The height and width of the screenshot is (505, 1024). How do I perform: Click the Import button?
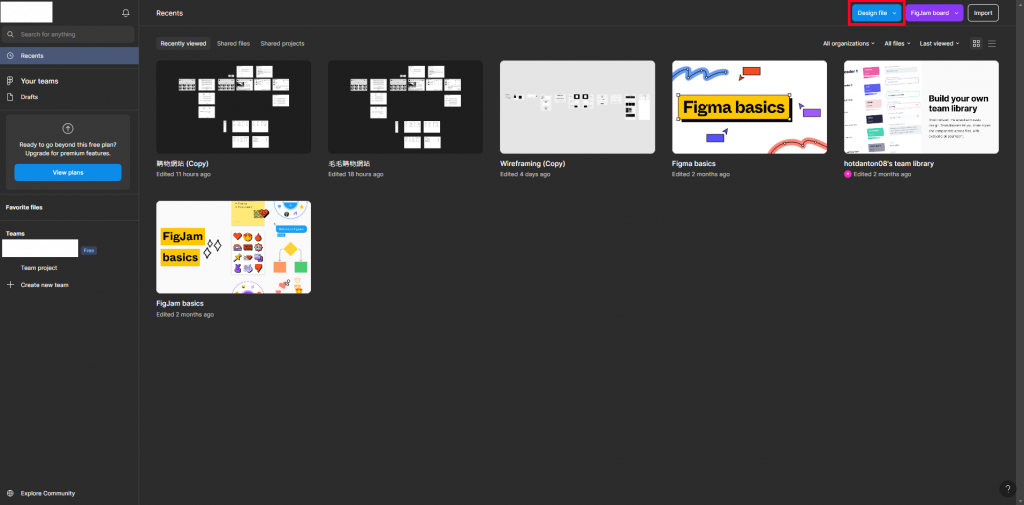983,13
